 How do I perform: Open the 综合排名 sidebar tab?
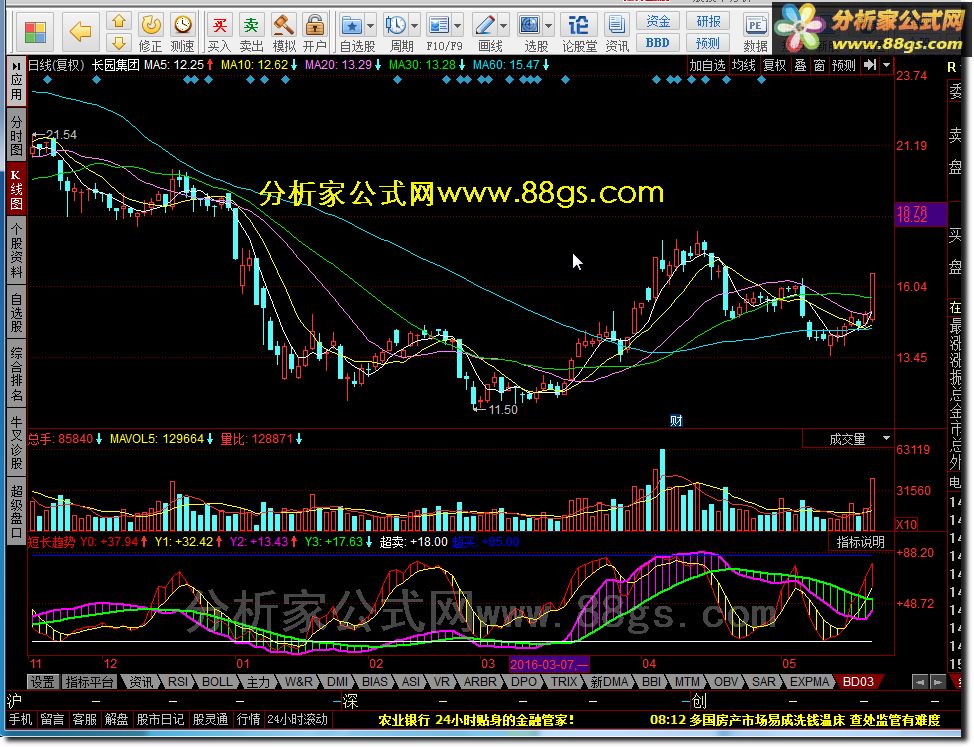tap(16, 374)
